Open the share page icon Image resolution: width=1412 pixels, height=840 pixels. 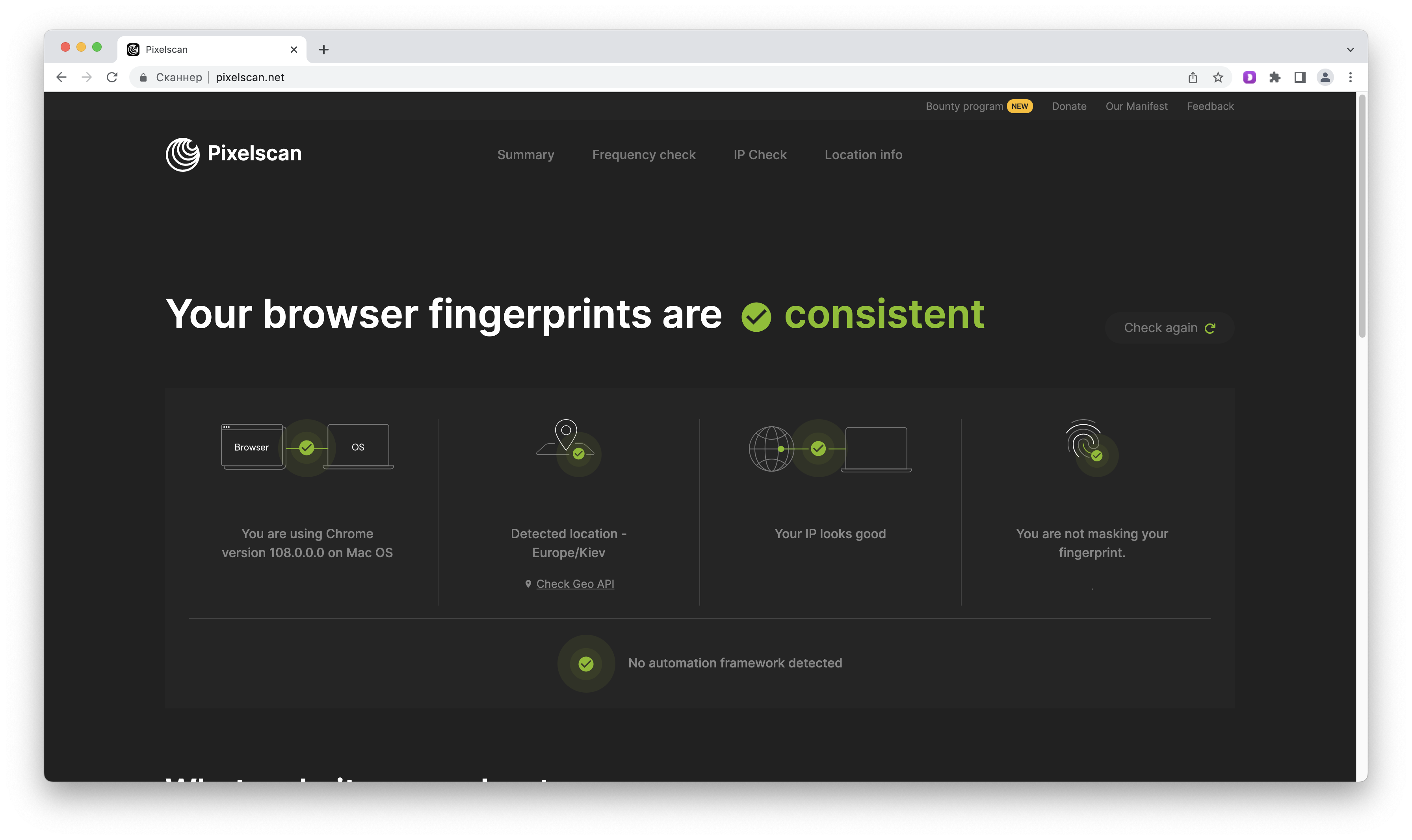point(1193,78)
